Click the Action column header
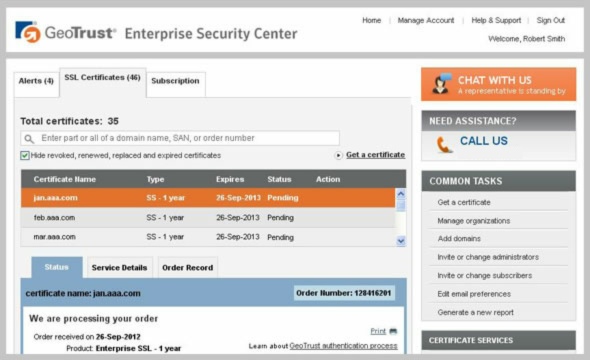The height and width of the screenshot is (360, 590). tap(328, 179)
